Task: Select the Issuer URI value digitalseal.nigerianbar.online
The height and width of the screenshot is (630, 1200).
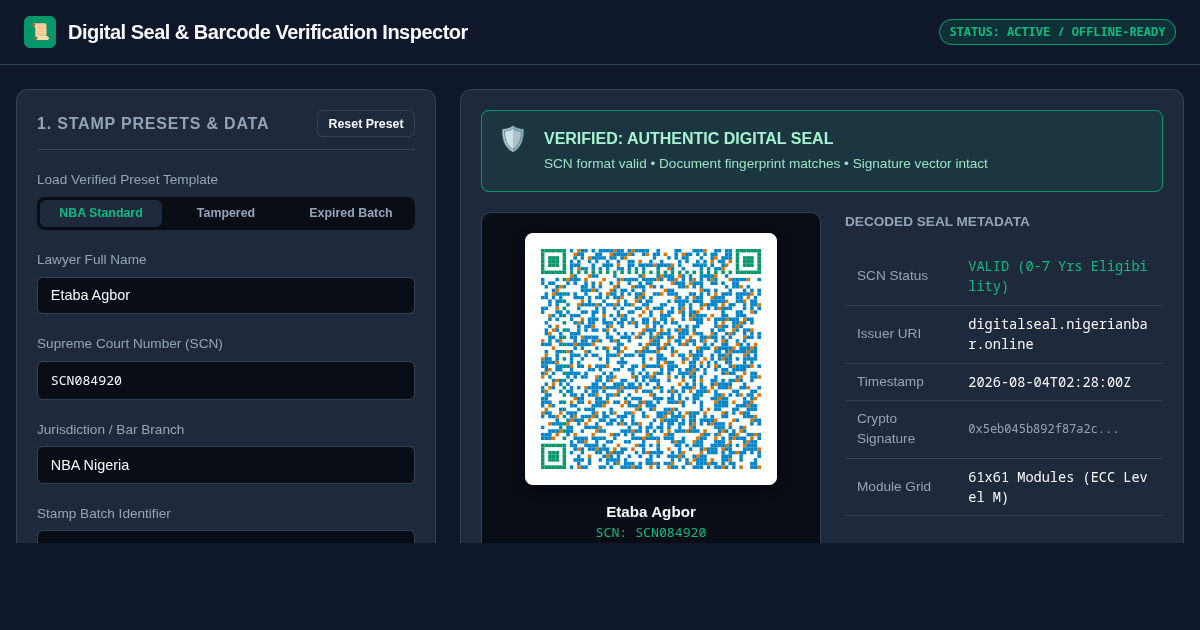Action: (x=1058, y=334)
